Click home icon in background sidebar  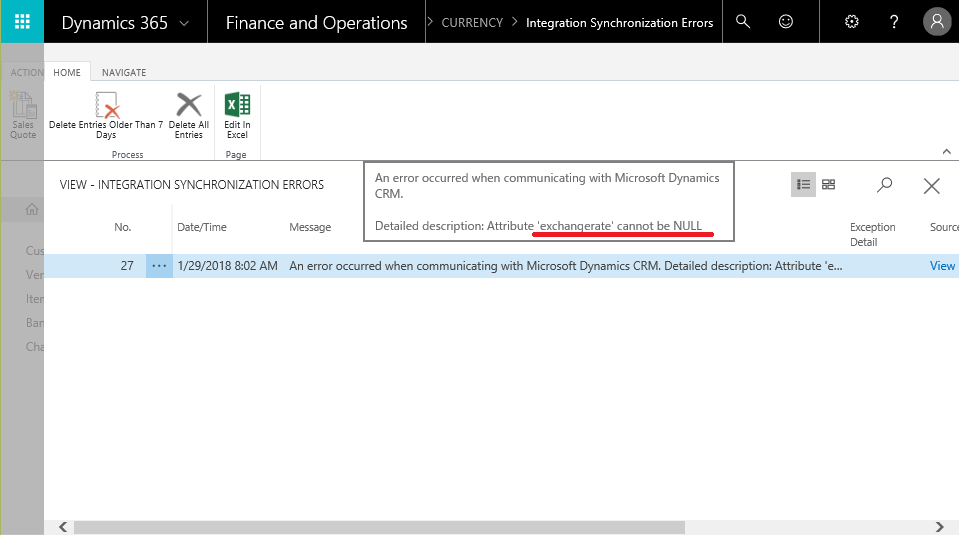(x=32, y=210)
